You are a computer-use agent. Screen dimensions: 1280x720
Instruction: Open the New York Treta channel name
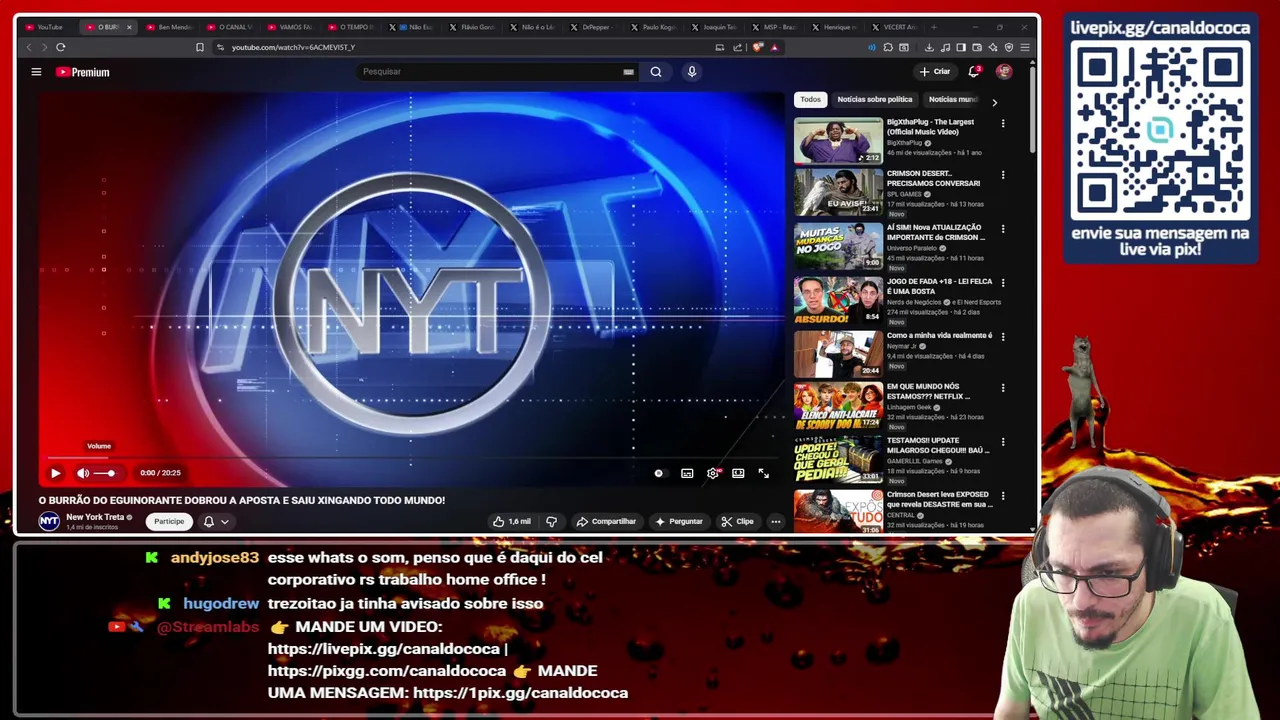point(95,517)
